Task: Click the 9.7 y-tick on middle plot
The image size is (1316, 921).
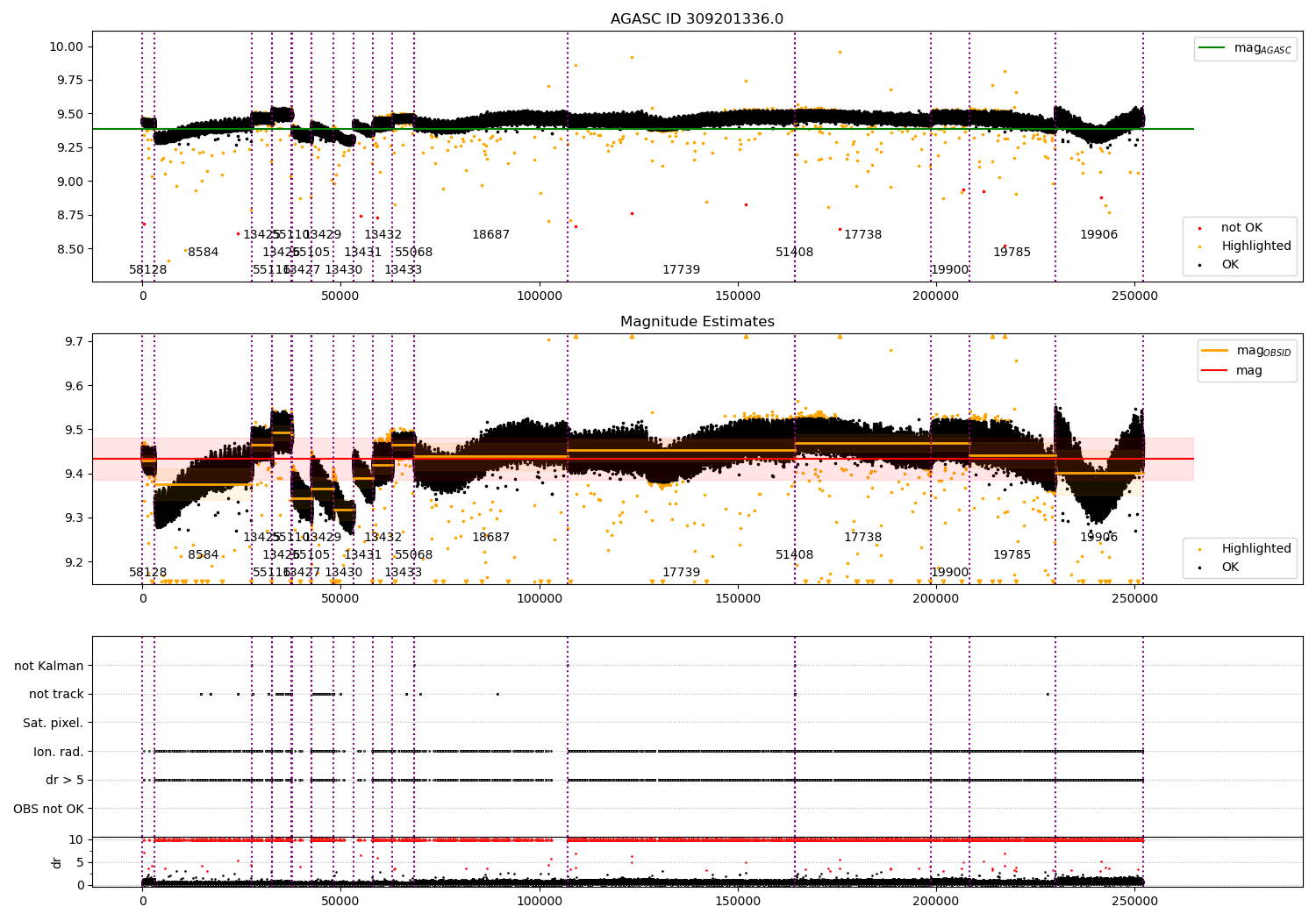Action: [x=74, y=341]
